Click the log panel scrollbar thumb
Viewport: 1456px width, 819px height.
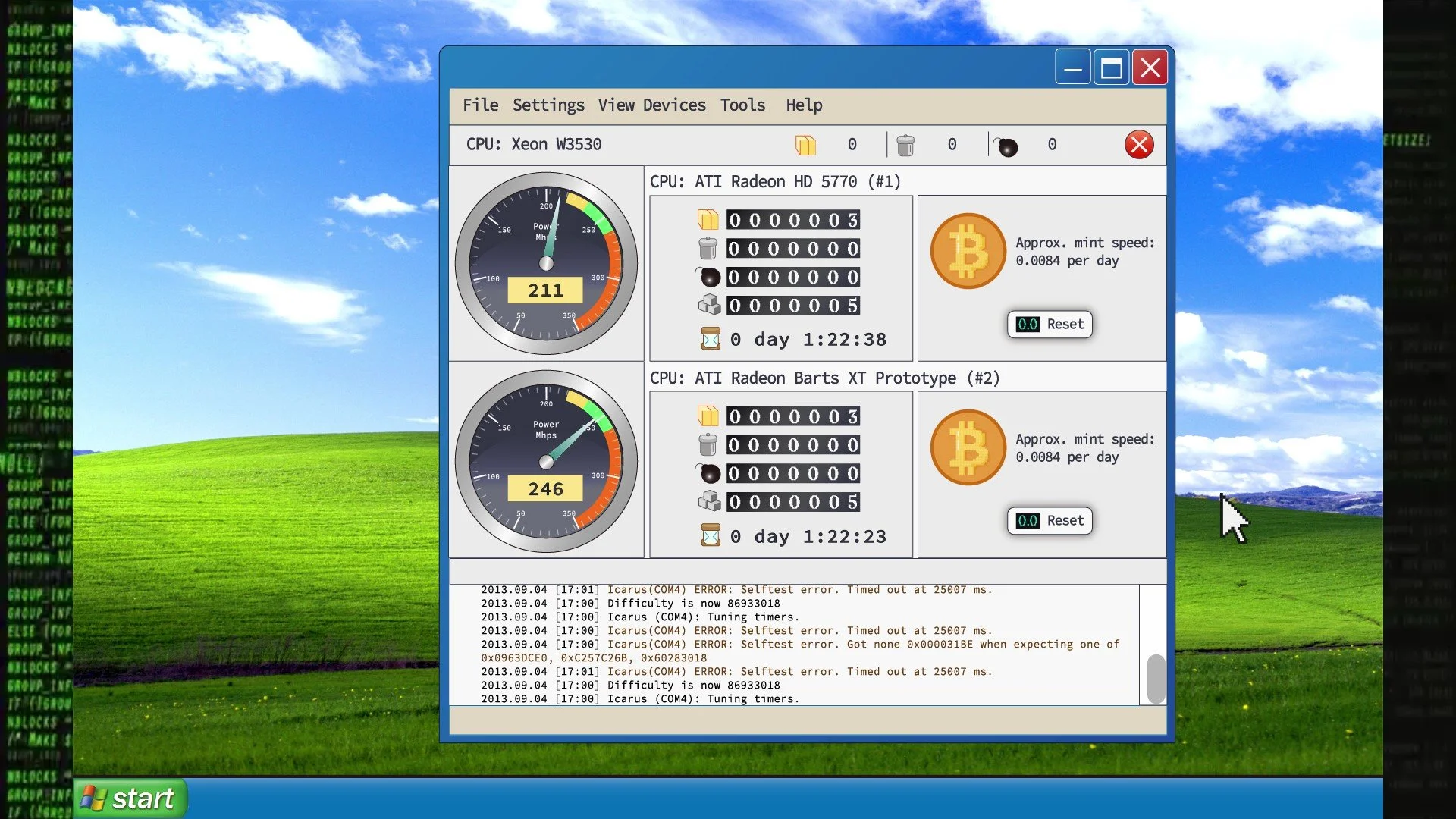[1156, 679]
